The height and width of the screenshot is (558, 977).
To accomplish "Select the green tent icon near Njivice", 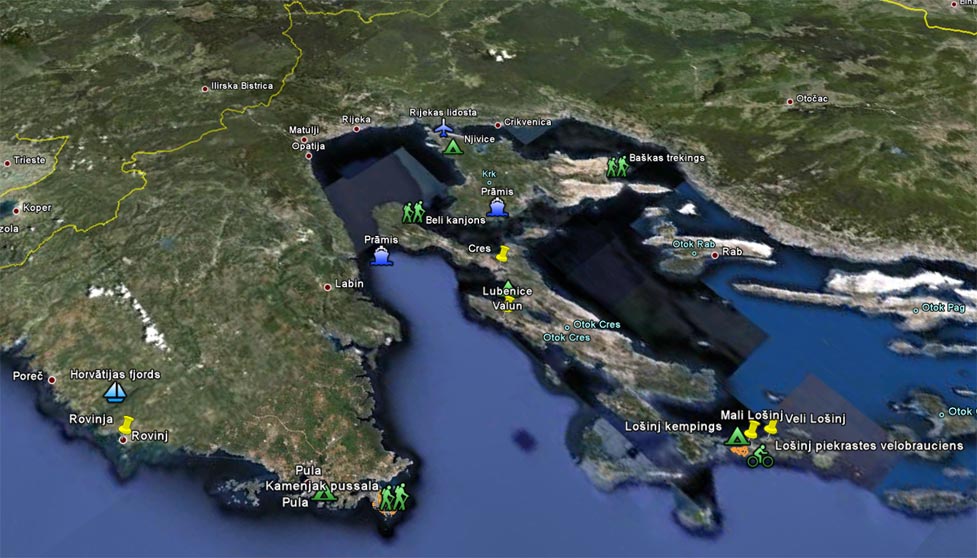I will point(452,147).
